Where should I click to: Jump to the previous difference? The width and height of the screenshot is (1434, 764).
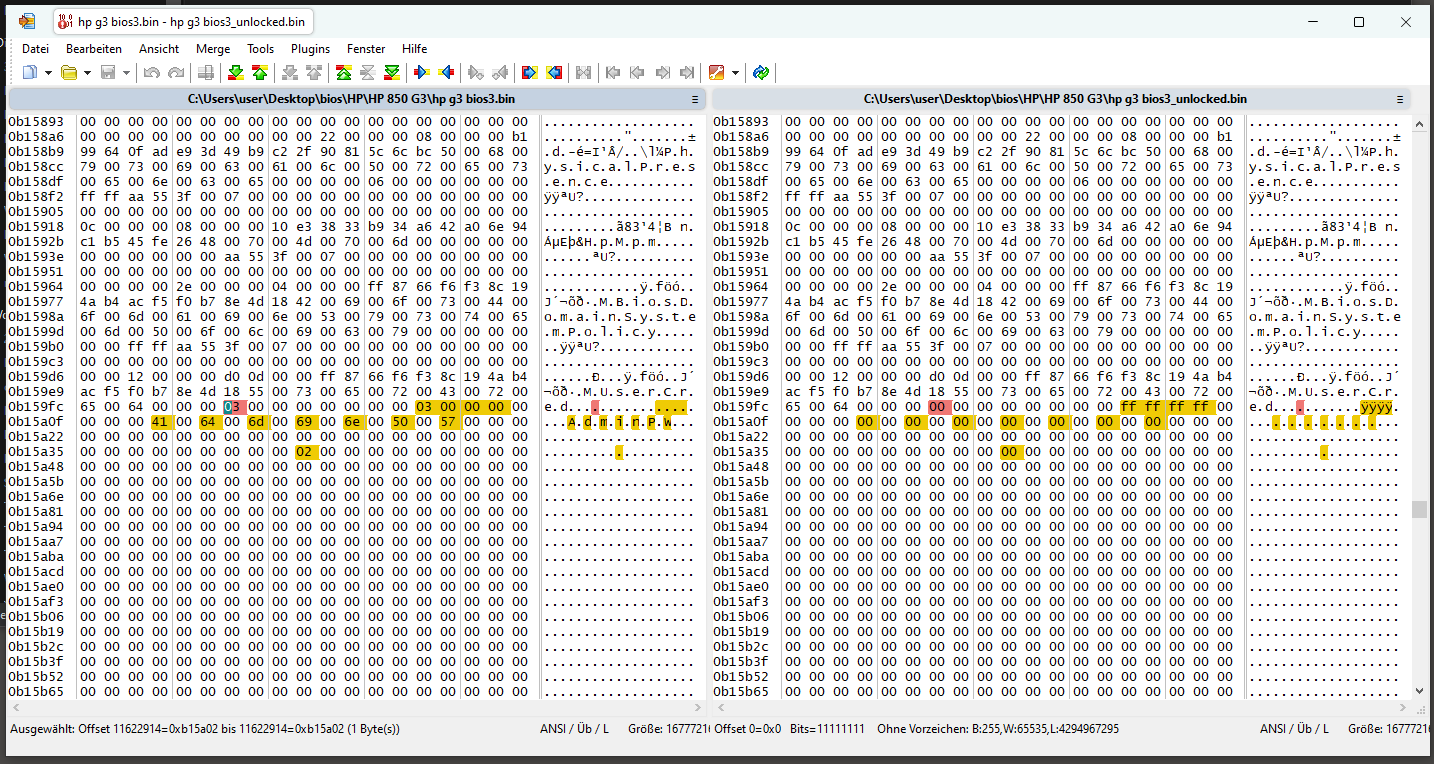pyautogui.click(x=260, y=72)
